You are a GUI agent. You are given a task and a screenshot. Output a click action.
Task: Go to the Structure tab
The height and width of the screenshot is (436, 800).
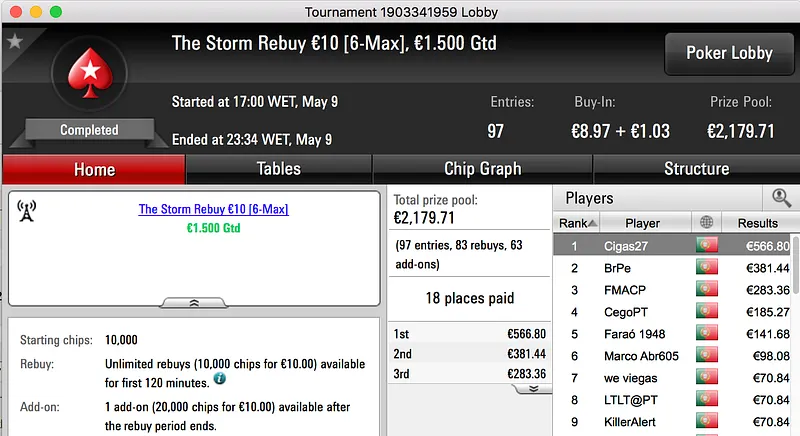(x=696, y=169)
